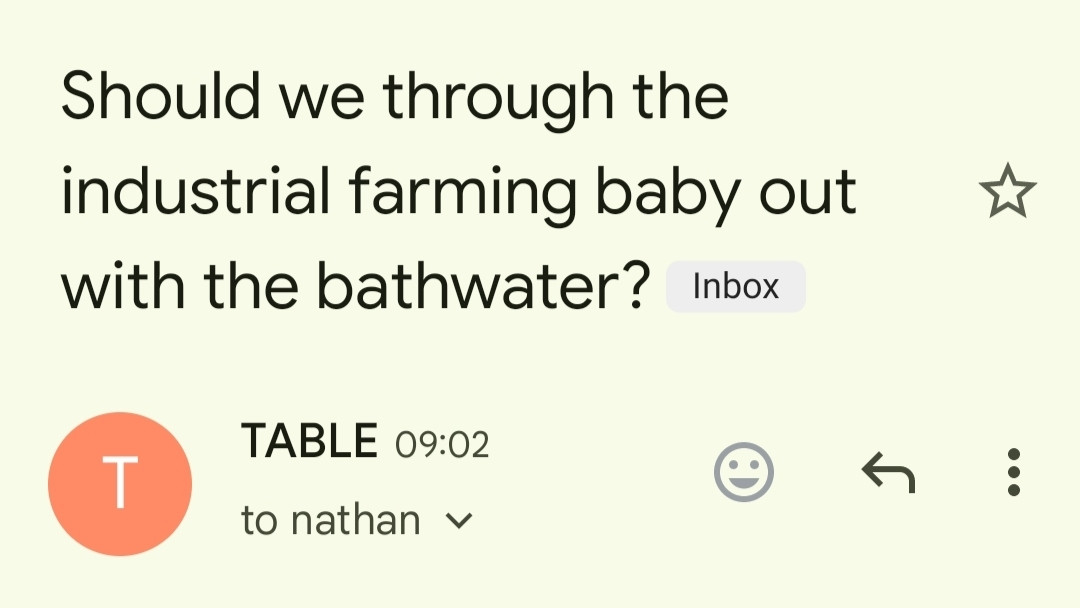Add an emoji reaction to the message

(744, 472)
